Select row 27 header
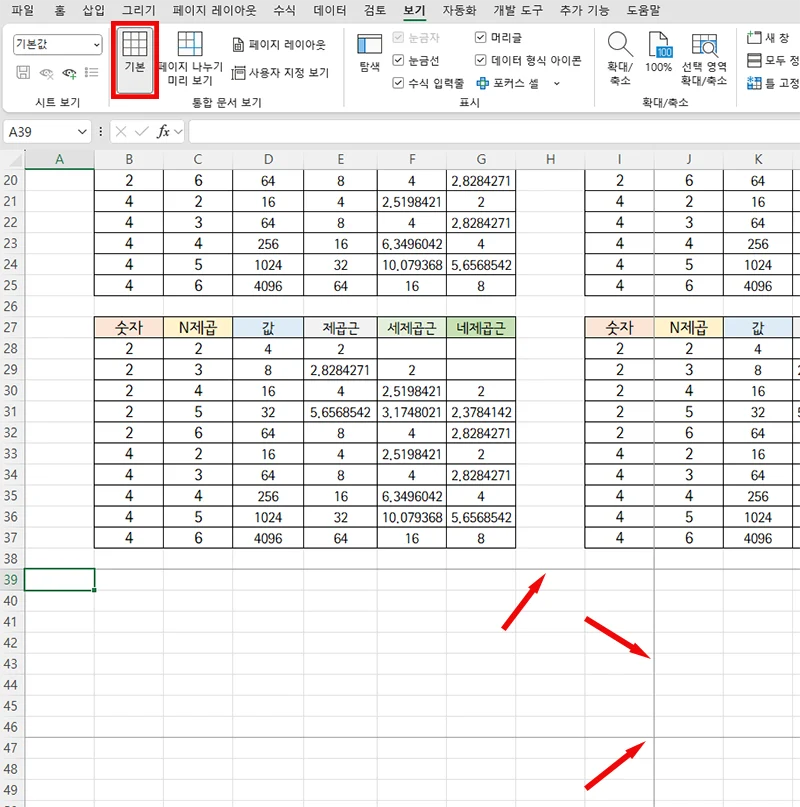This screenshot has height=807, width=800. (x=11, y=327)
